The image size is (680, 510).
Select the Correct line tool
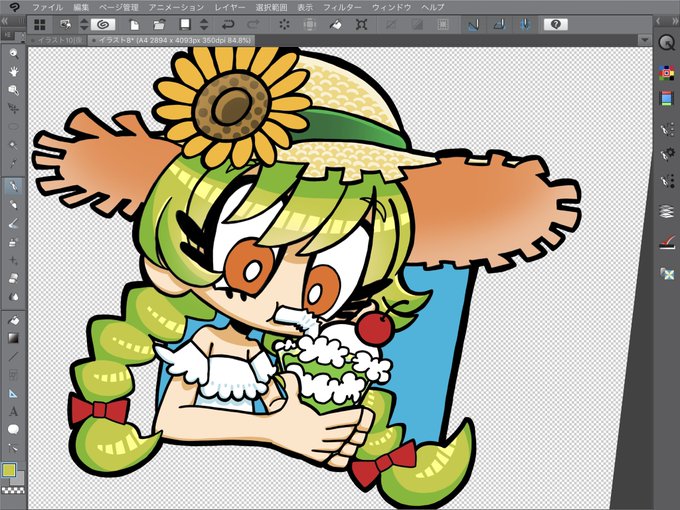13,448
